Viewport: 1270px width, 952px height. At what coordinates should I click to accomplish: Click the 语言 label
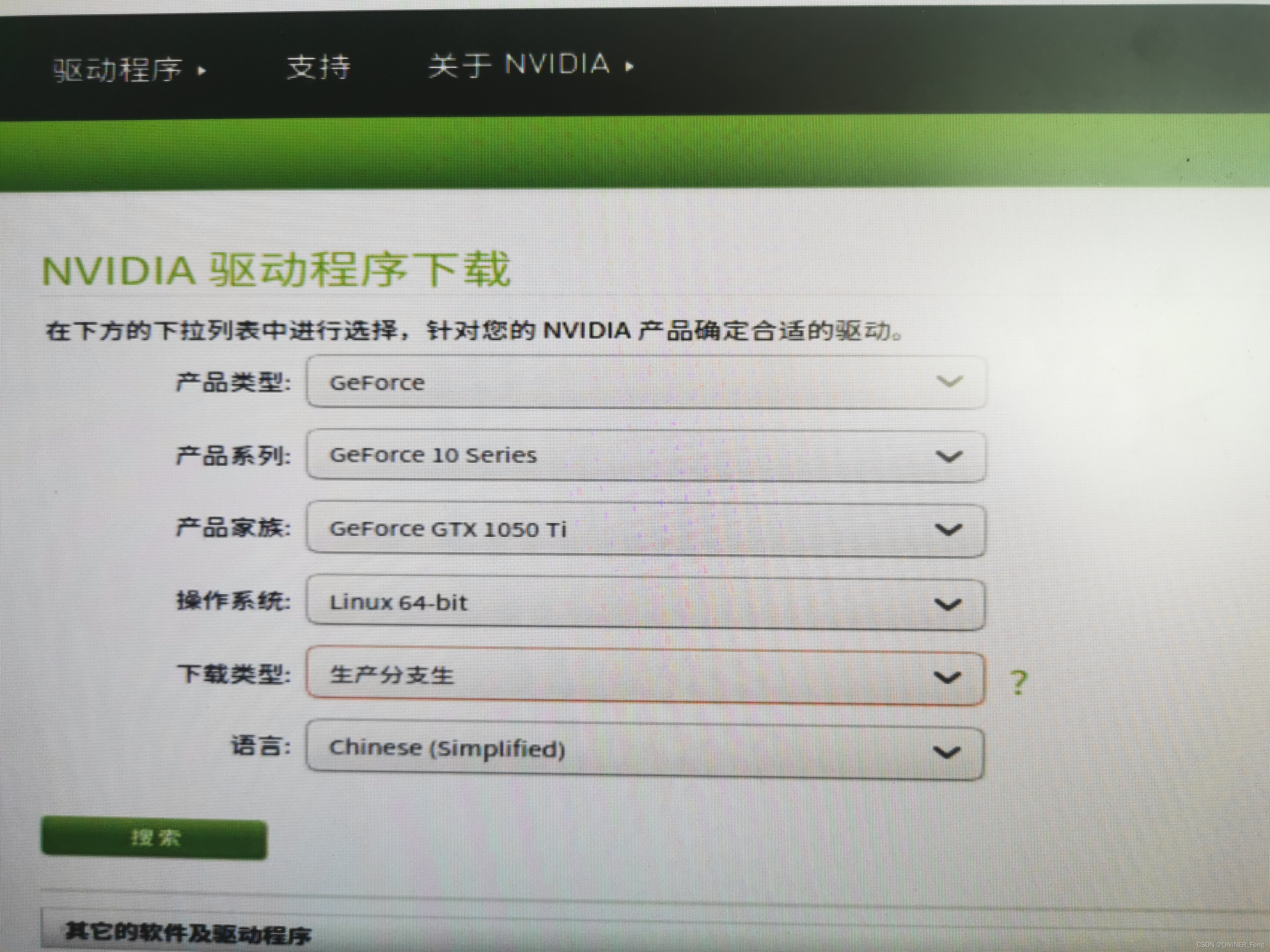coord(261,746)
